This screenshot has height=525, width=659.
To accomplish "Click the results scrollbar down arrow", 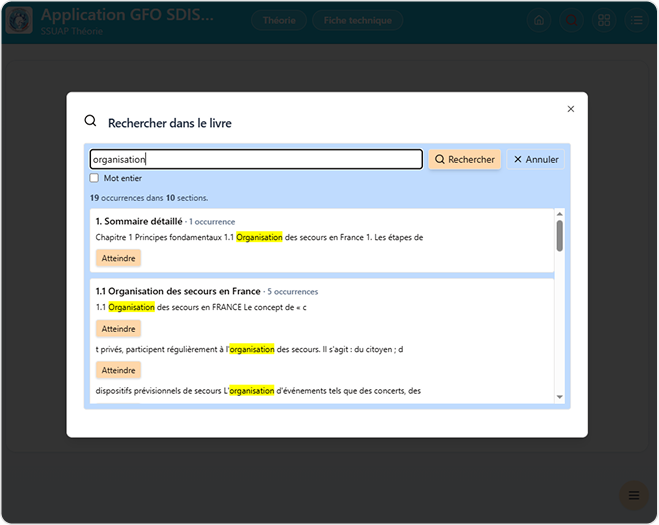I will pos(560,398).
